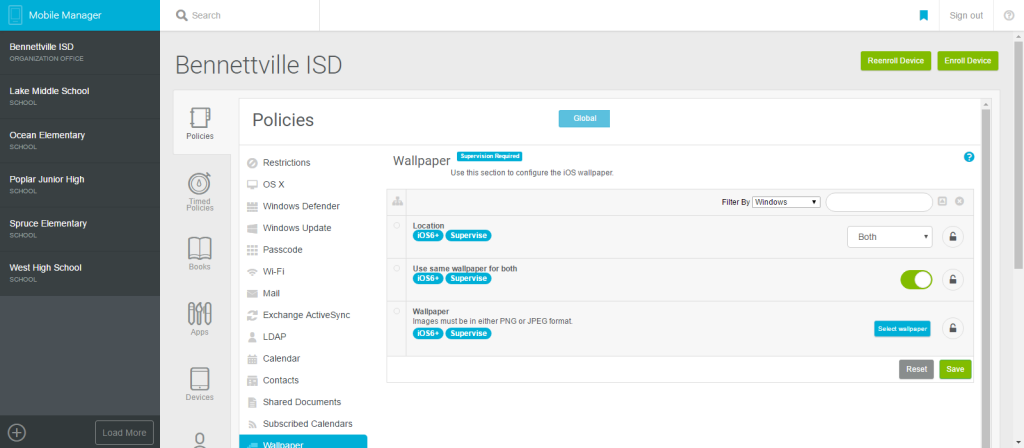
Task: Click padlock for Use same wallpaper row
Action: (x=953, y=280)
